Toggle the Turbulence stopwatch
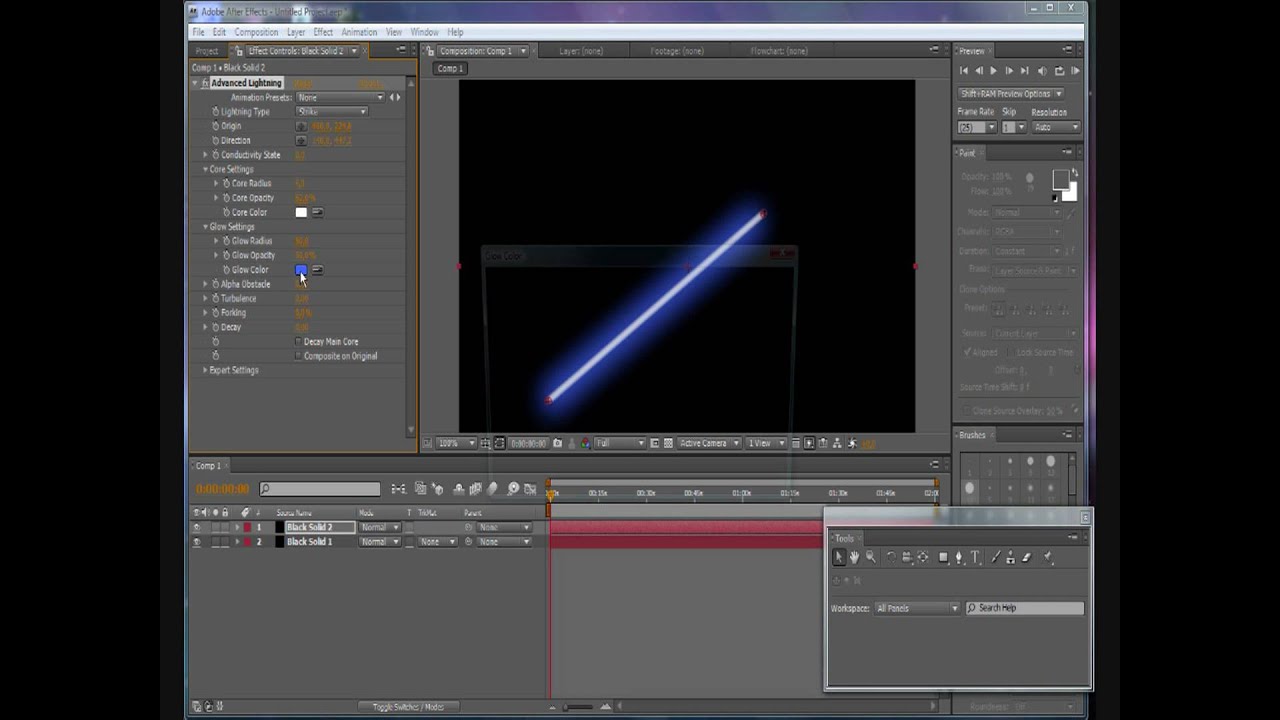1280x720 pixels. coord(215,298)
